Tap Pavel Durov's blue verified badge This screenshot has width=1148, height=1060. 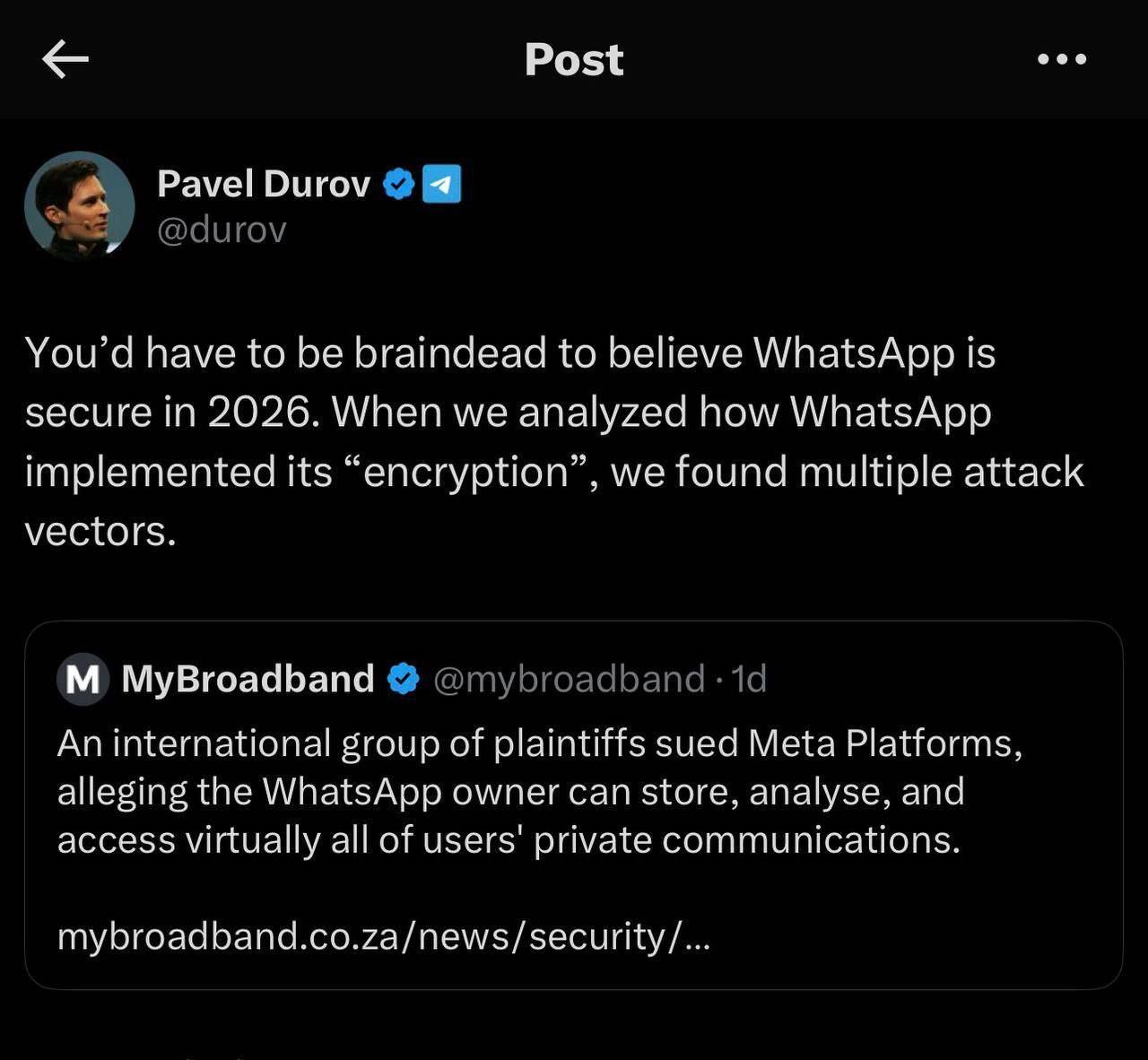click(x=398, y=184)
